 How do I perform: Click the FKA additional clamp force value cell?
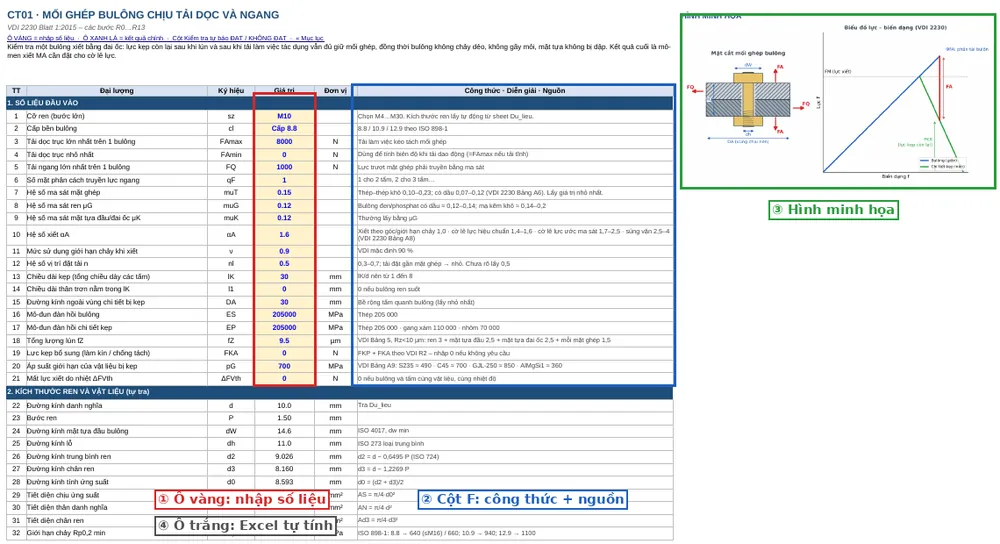[x=284, y=353]
